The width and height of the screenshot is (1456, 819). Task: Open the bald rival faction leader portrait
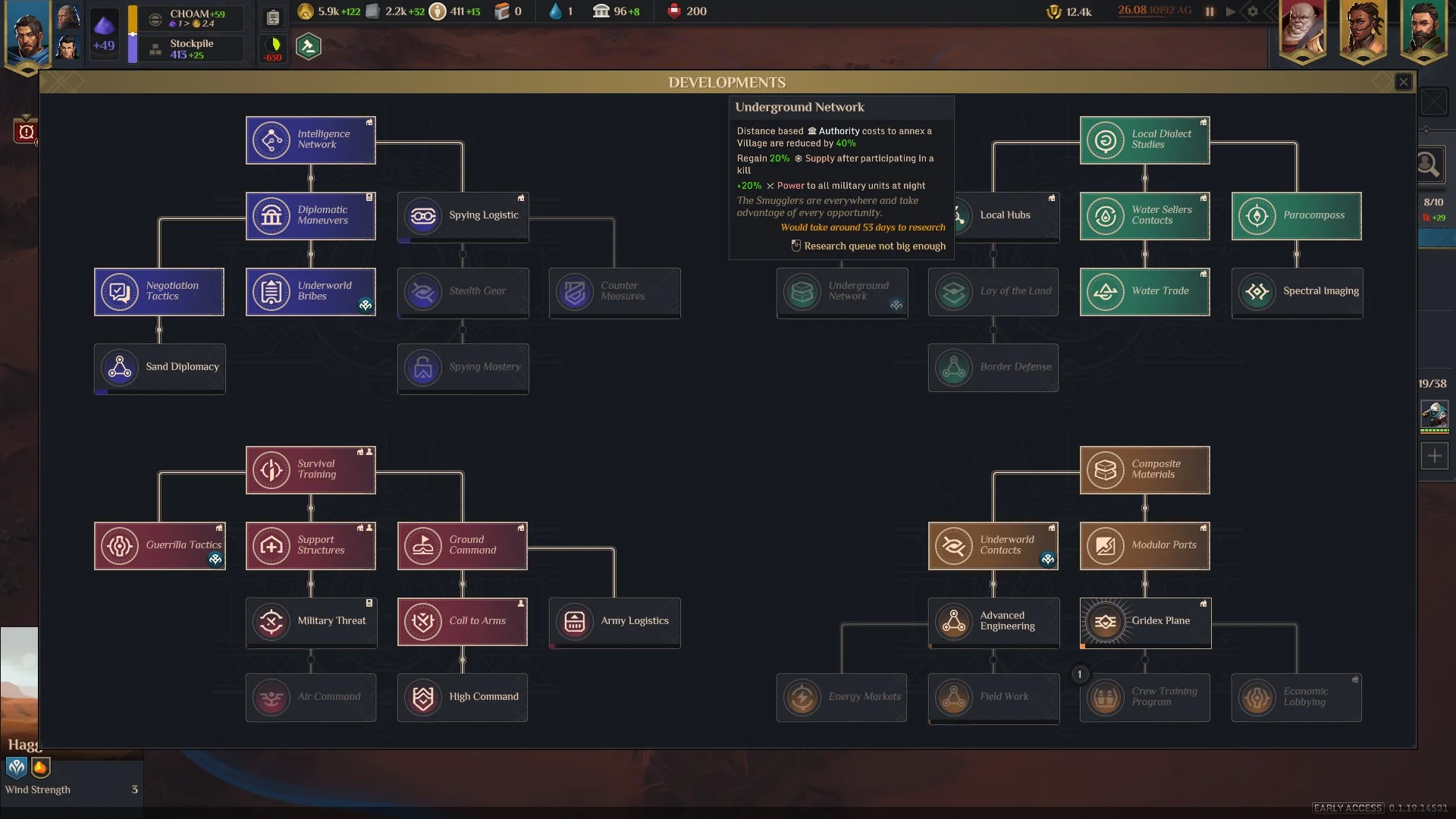pyautogui.click(x=1303, y=30)
